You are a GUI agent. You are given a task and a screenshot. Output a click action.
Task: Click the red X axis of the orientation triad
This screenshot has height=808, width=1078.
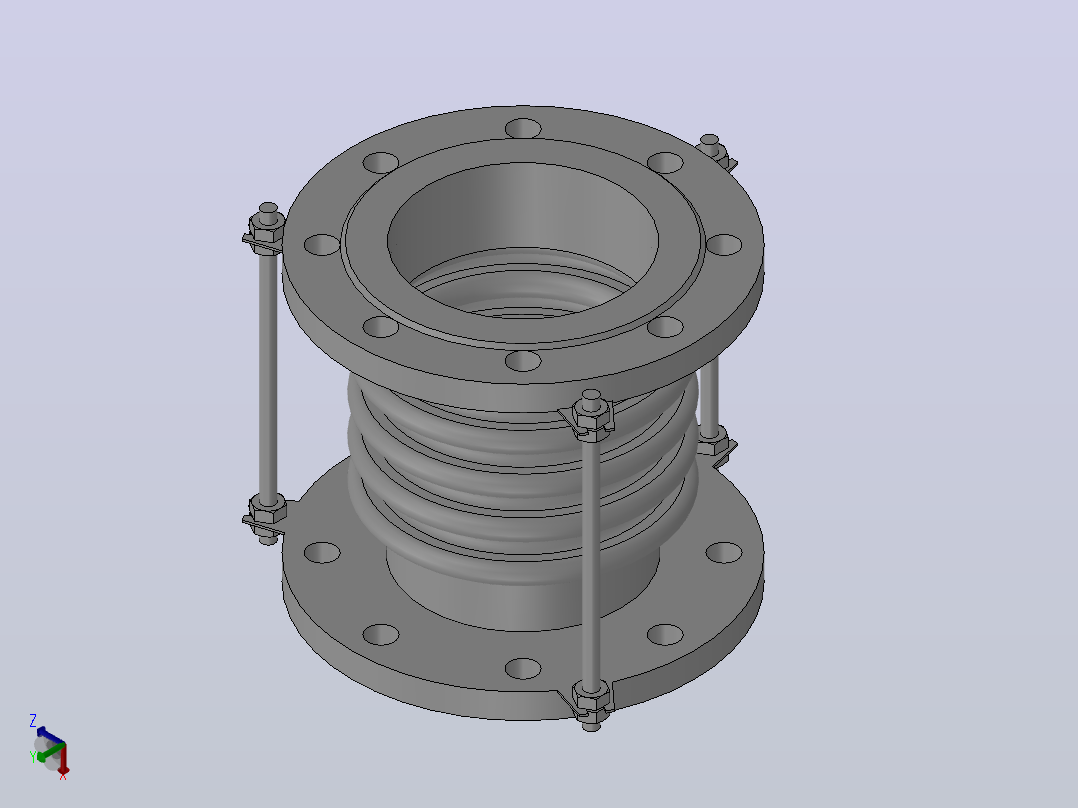click(x=63, y=758)
